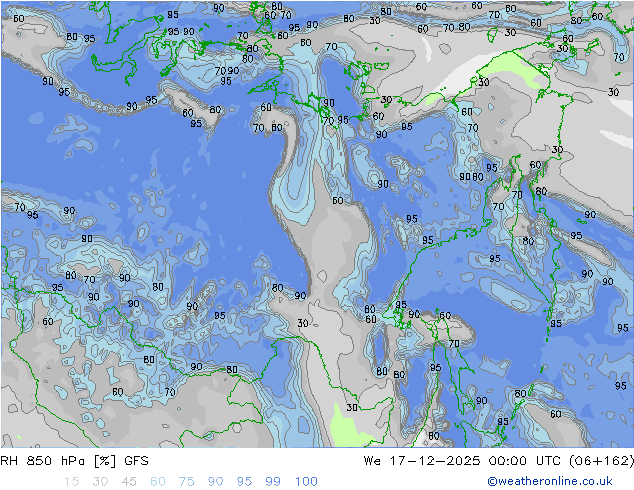
Task: Pick the 75 value in the legend scale
Action: [186, 482]
